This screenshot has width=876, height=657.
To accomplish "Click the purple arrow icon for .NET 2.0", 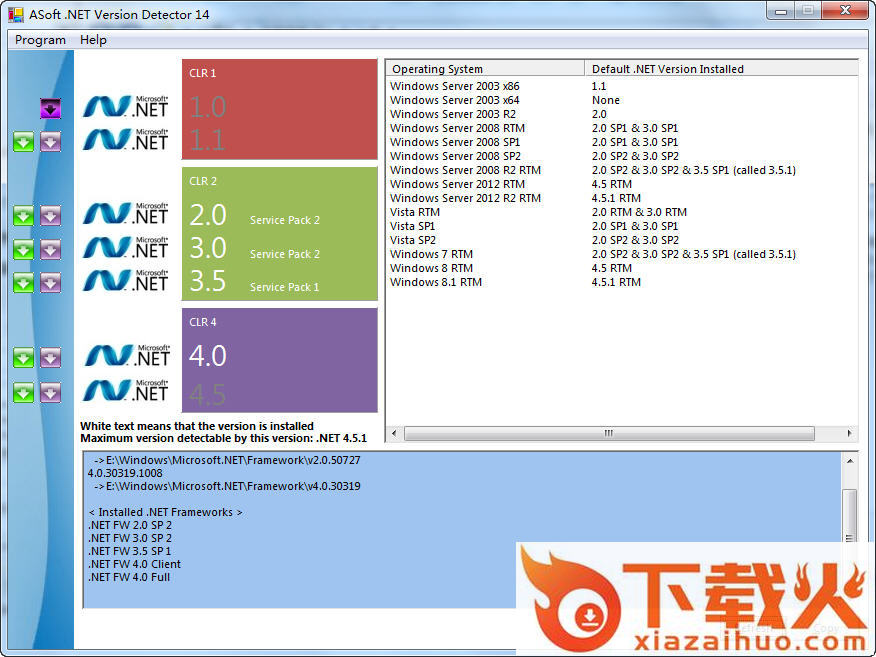I will [50, 216].
